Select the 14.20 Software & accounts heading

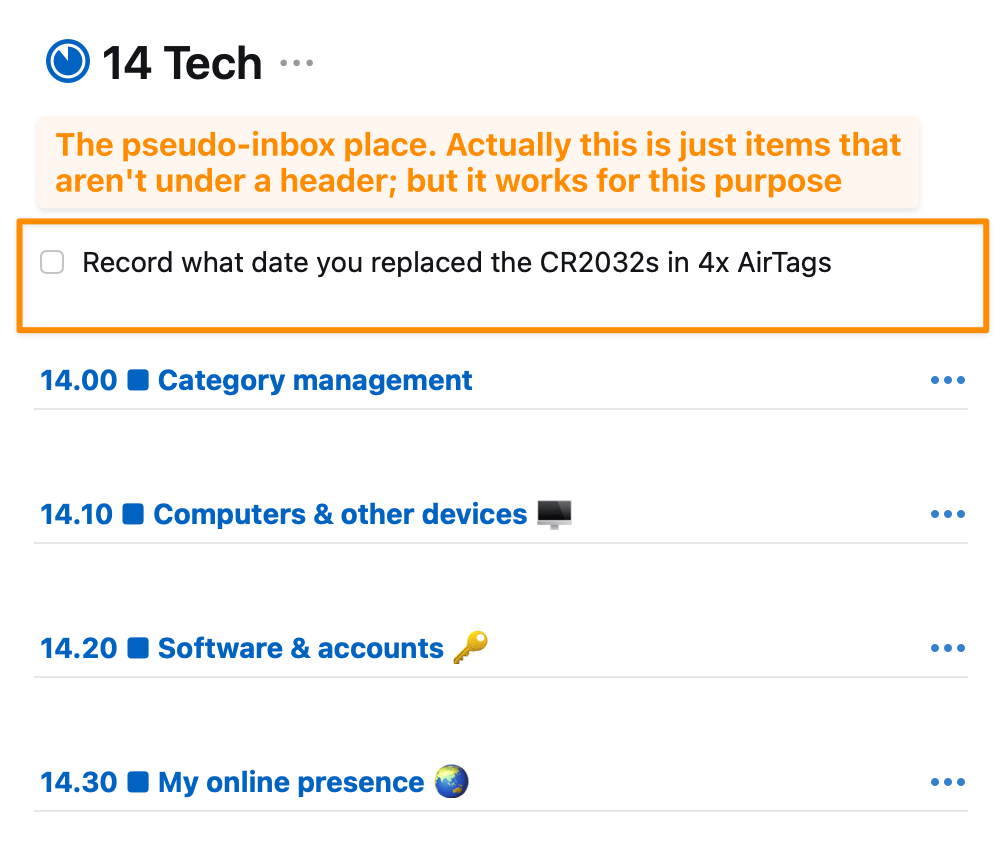coord(300,649)
